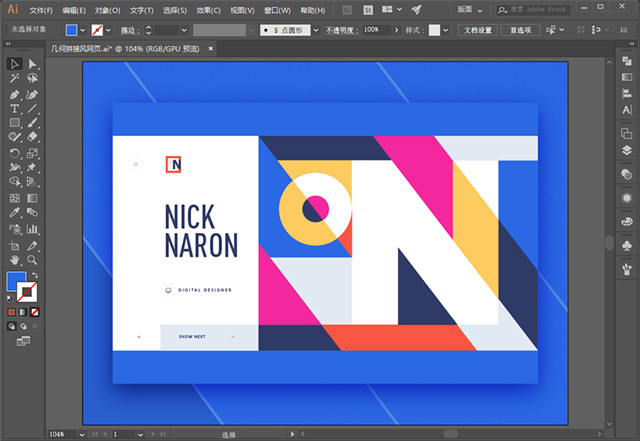The width and height of the screenshot is (640, 441).
Task: Switch to Gradient color mode button
Action: pos(25,312)
